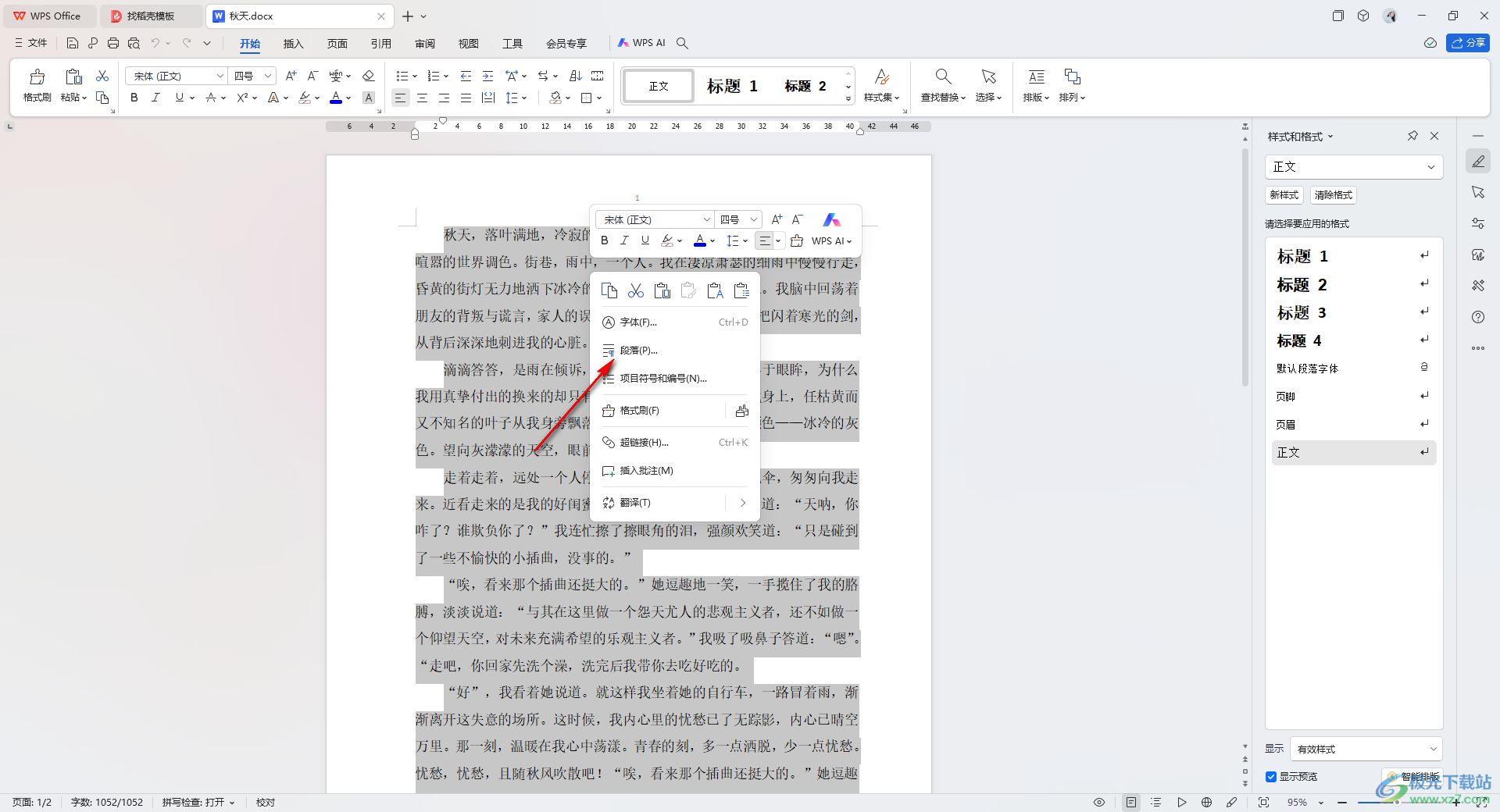Click the Outline view icon in status bar
The image size is (1500, 812).
(x=1156, y=802)
